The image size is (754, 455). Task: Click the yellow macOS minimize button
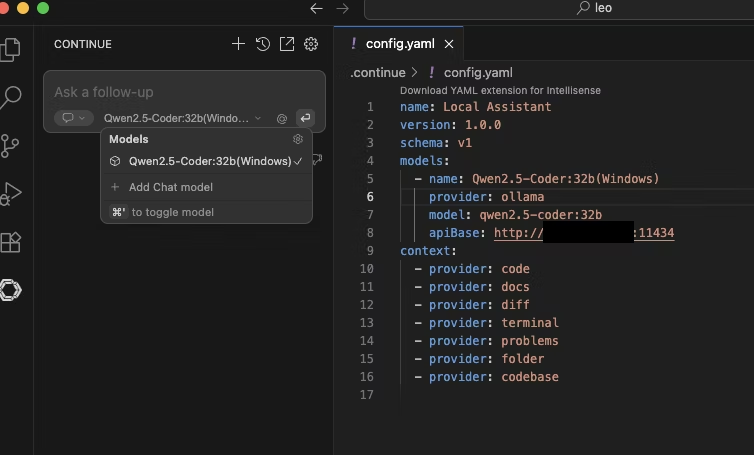tap(23, 8)
